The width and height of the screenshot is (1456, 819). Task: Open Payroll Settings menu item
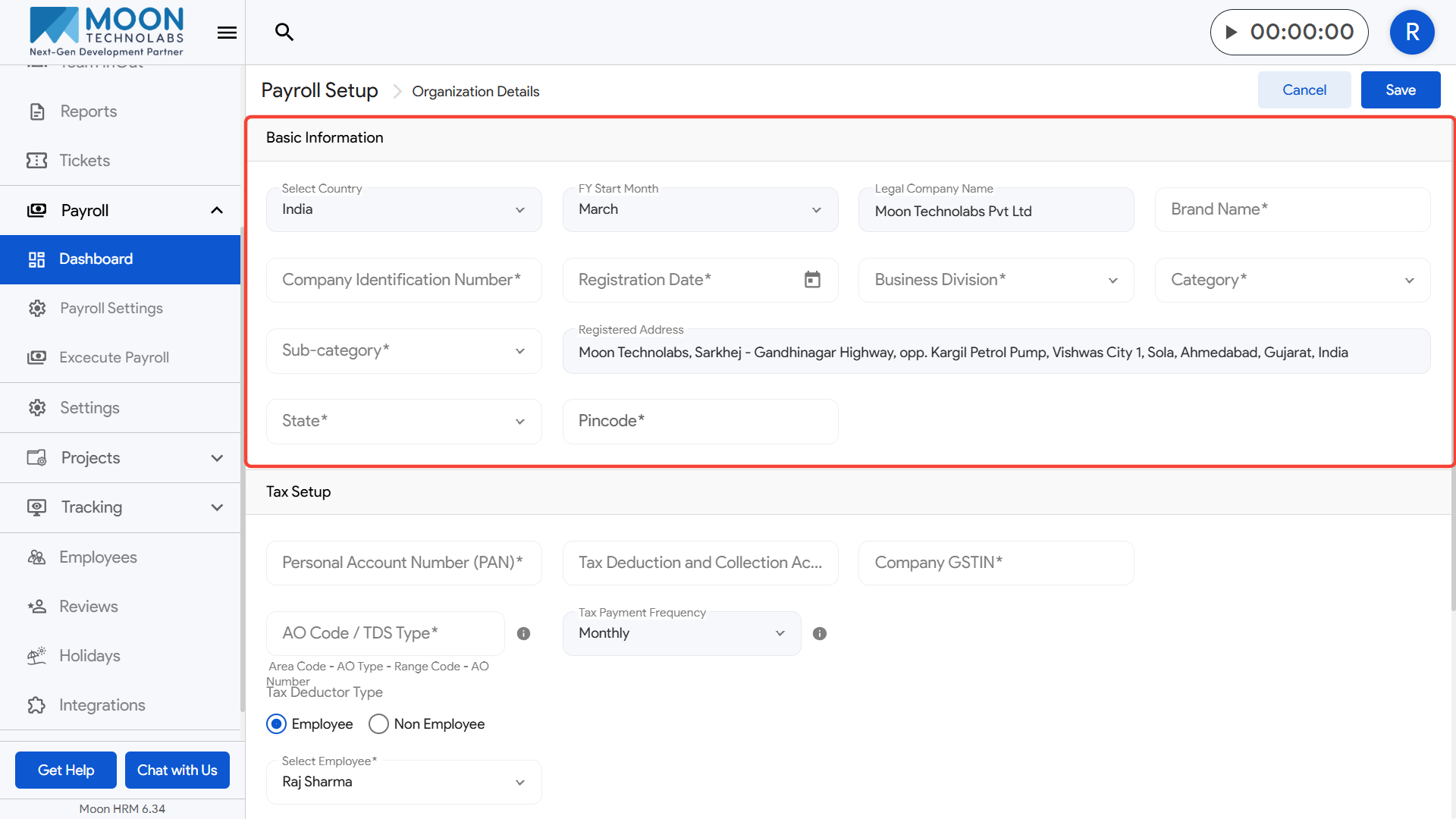pyautogui.click(x=111, y=309)
